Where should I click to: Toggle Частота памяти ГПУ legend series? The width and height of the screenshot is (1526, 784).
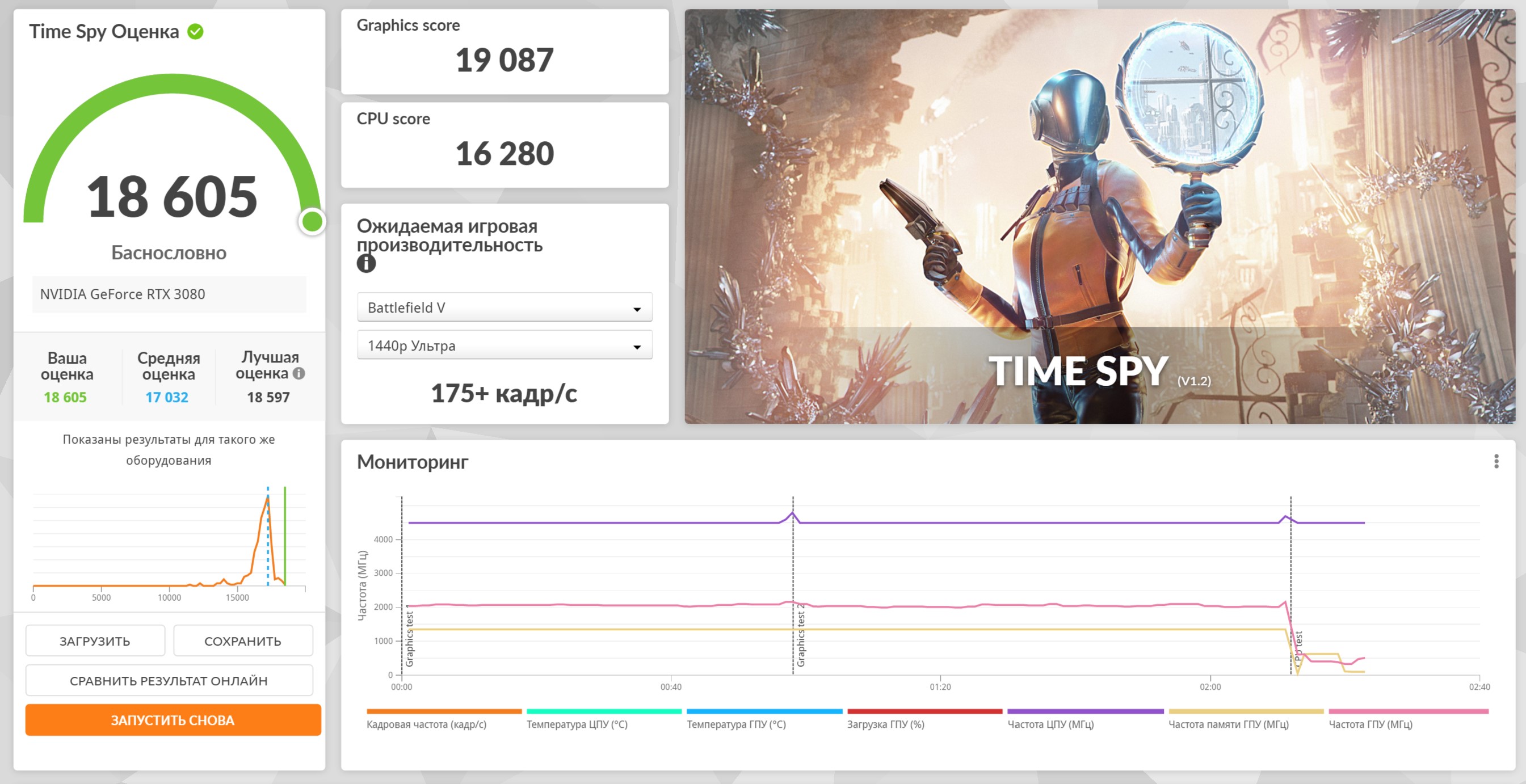1228,724
